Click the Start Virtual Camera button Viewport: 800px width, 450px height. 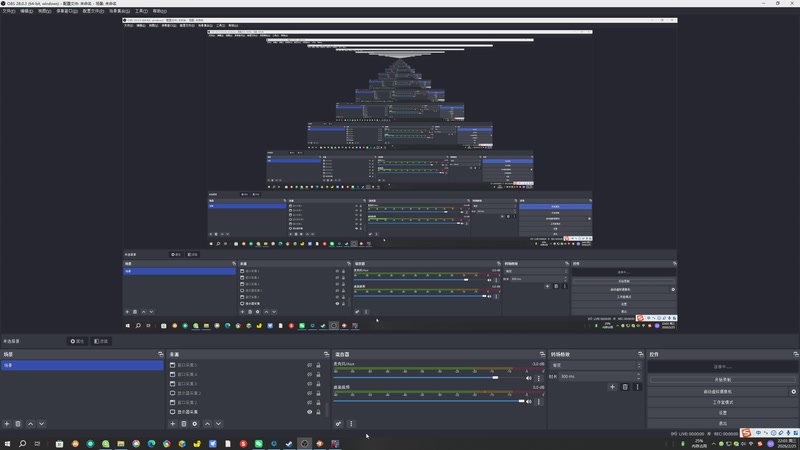[717, 391]
